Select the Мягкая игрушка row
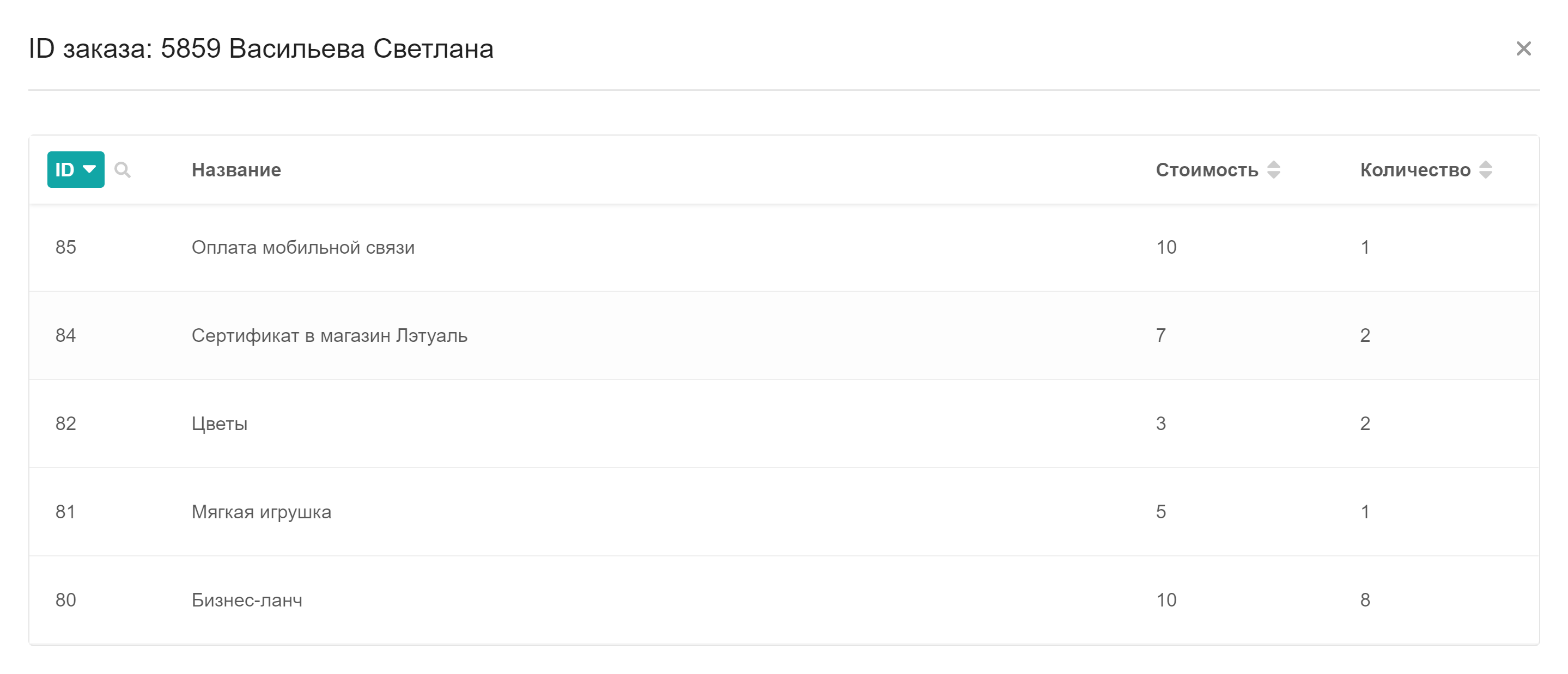 (x=784, y=512)
